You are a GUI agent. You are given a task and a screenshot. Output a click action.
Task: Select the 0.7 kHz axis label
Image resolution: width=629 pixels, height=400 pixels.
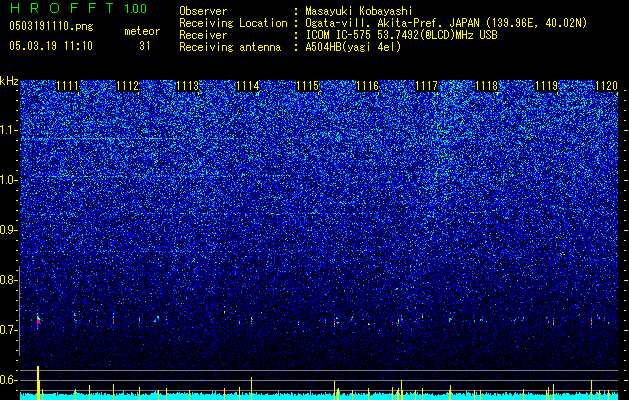click(9, 330)
